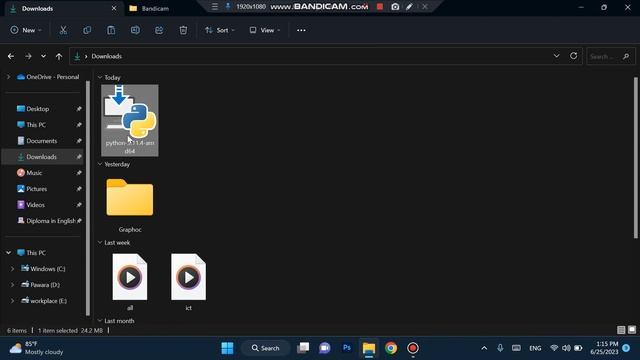Open the Sort dropdown
The width and height of the screenshot is (640, 360).
(x=220, y=30)
